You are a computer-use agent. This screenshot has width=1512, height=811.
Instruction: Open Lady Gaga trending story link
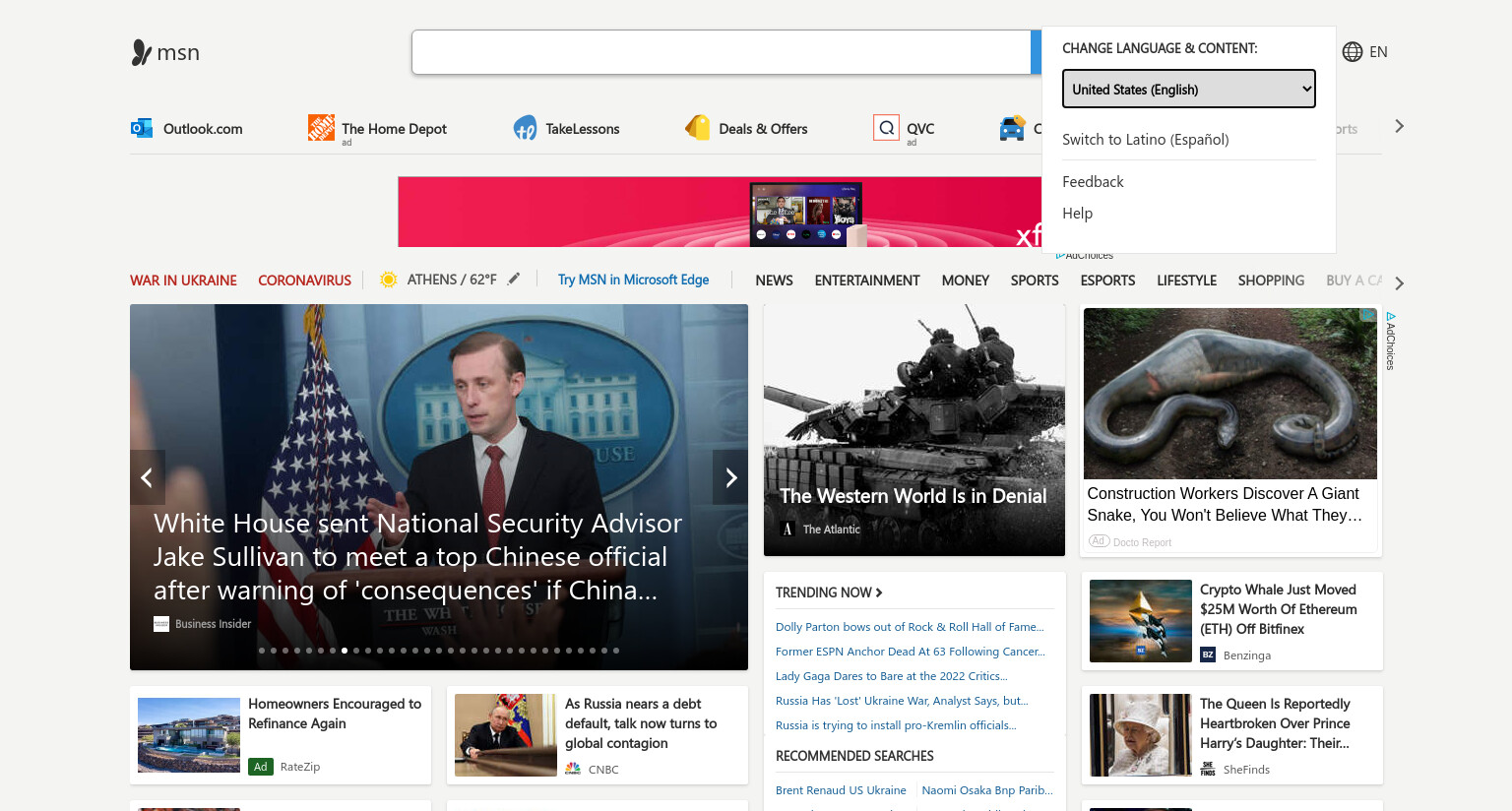(892, 676)
